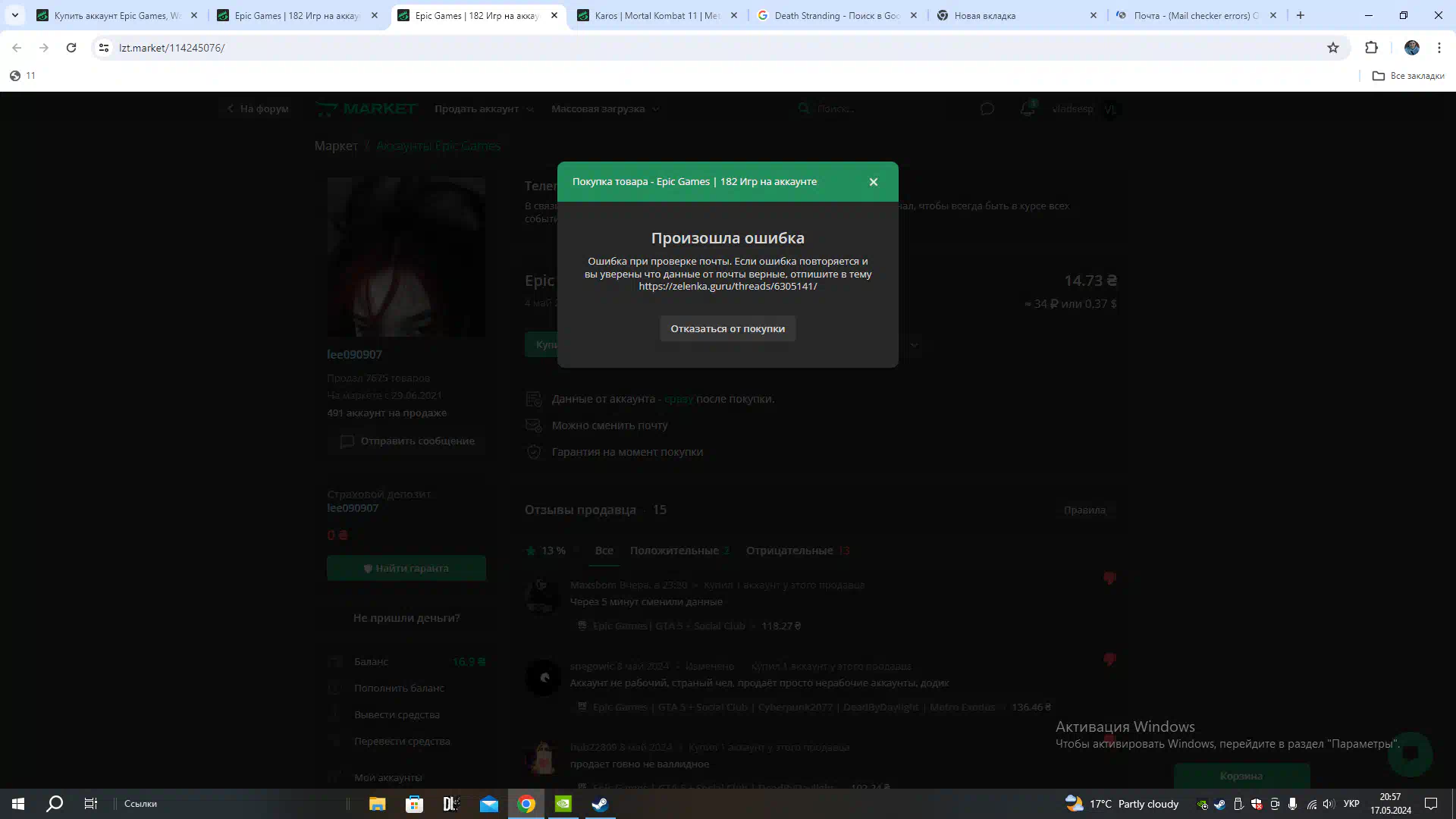The image size is (1456, 819).
Task: Open the Chrome three-dot menu
Action: [1439, 48]
